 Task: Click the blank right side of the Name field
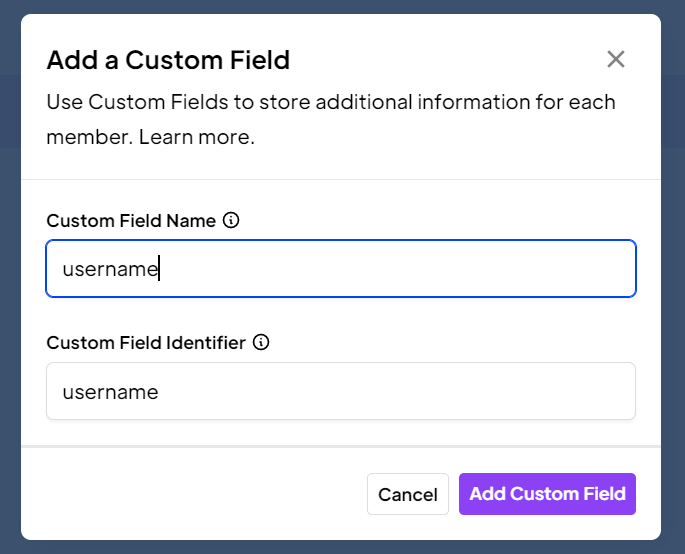click(500, 269)
